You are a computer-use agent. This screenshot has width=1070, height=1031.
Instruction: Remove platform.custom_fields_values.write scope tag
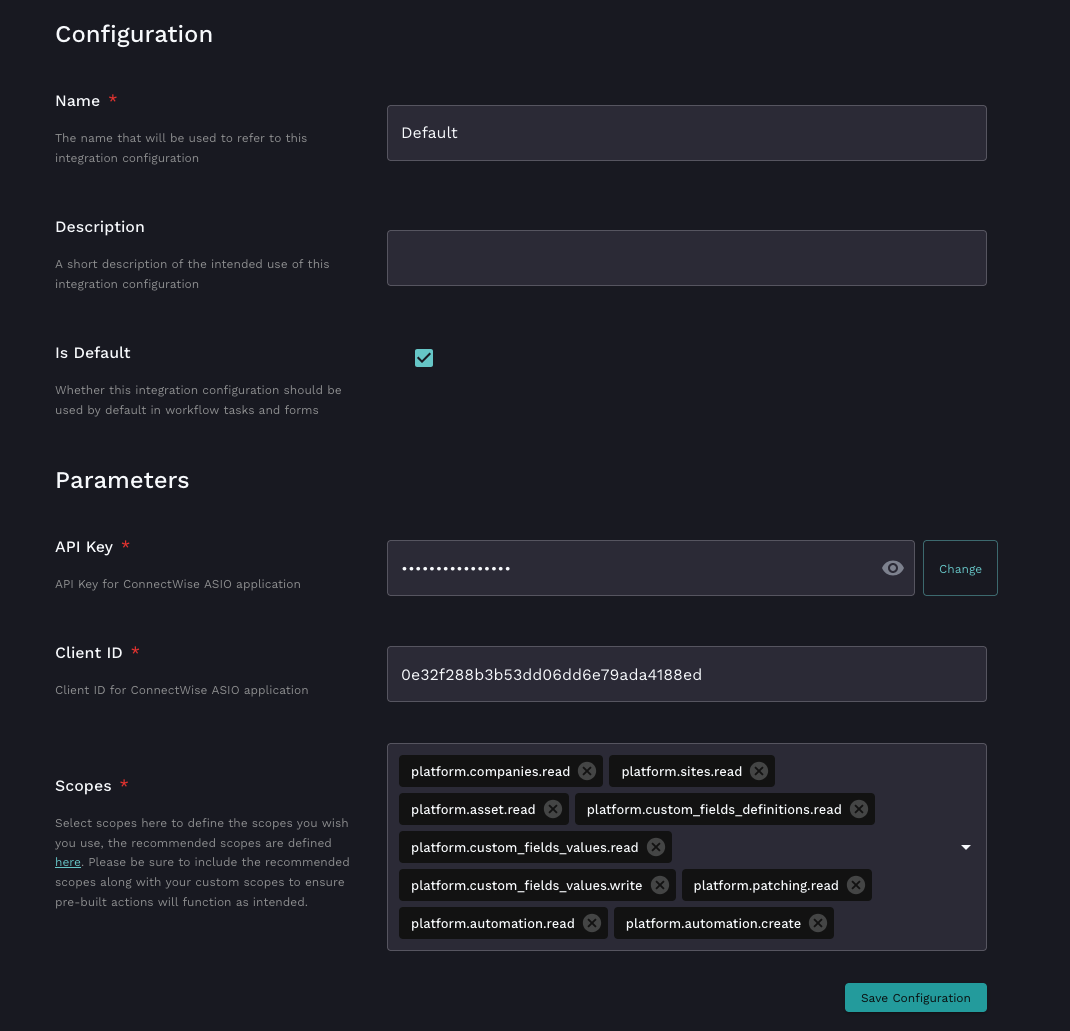pyautogui.click(x=660, y=885)
